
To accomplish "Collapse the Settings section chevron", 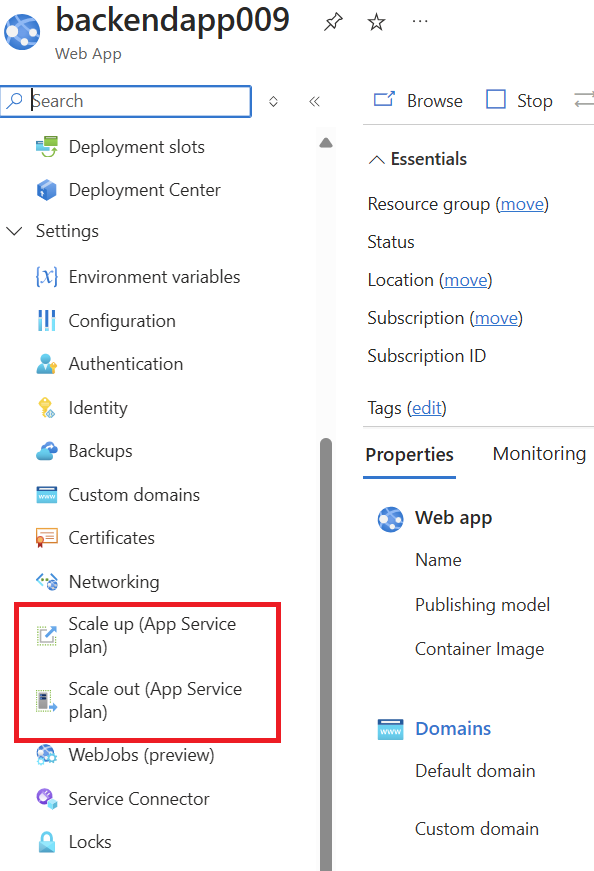I will click(14, 231).
